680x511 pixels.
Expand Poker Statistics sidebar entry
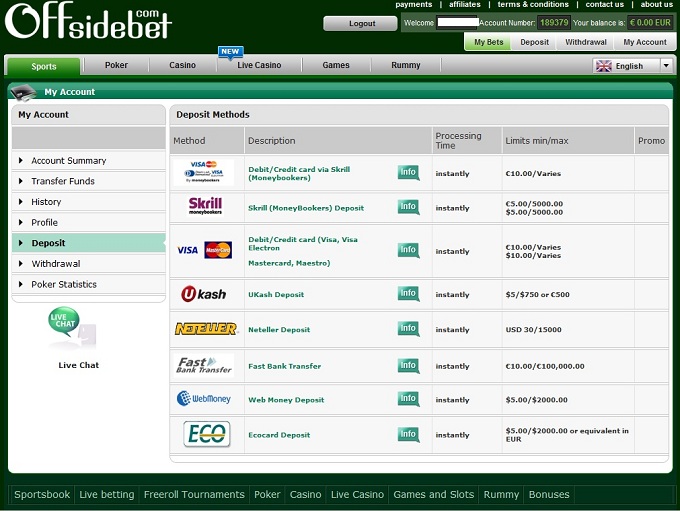(x=64, y=284)
